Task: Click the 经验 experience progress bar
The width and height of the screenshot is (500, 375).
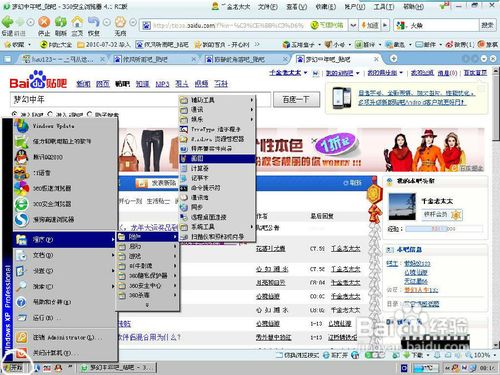Action: pyautogui.click(x=444, y=229)
